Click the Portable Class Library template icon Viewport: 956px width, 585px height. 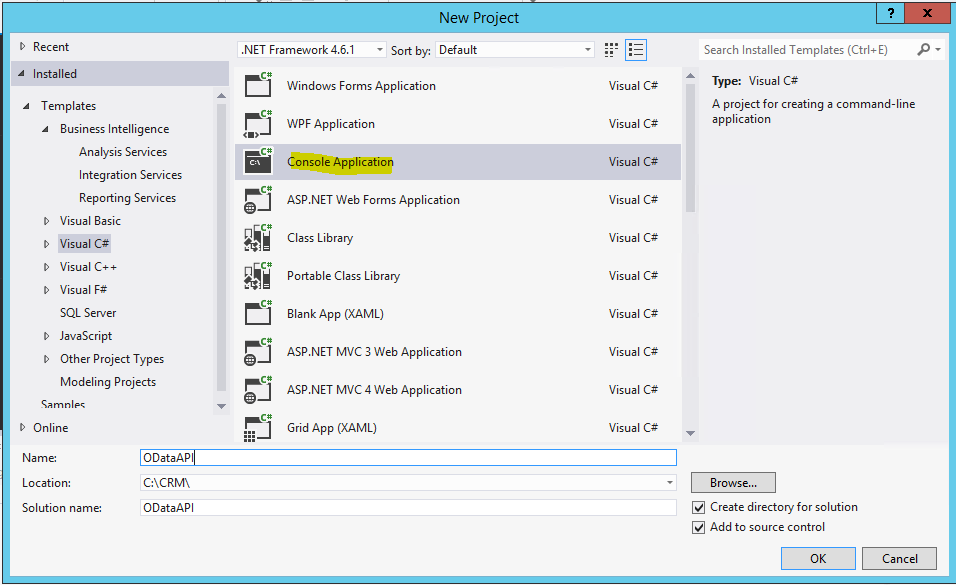coord(258,276)
